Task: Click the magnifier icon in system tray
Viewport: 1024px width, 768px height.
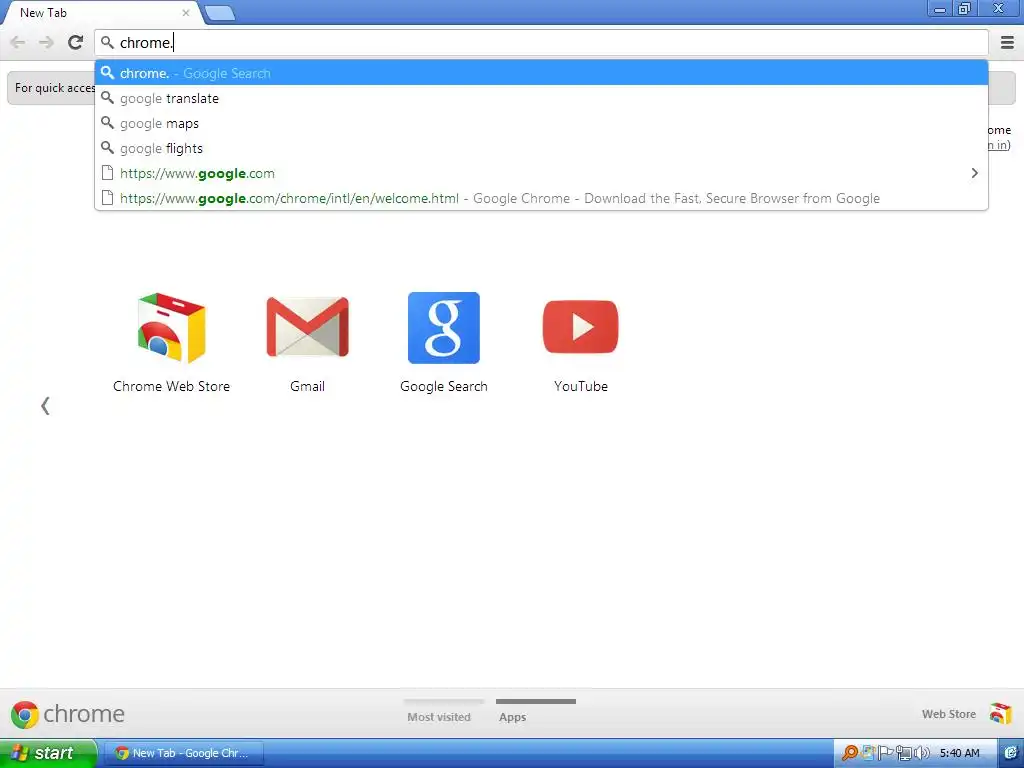Action: (849, 753)
